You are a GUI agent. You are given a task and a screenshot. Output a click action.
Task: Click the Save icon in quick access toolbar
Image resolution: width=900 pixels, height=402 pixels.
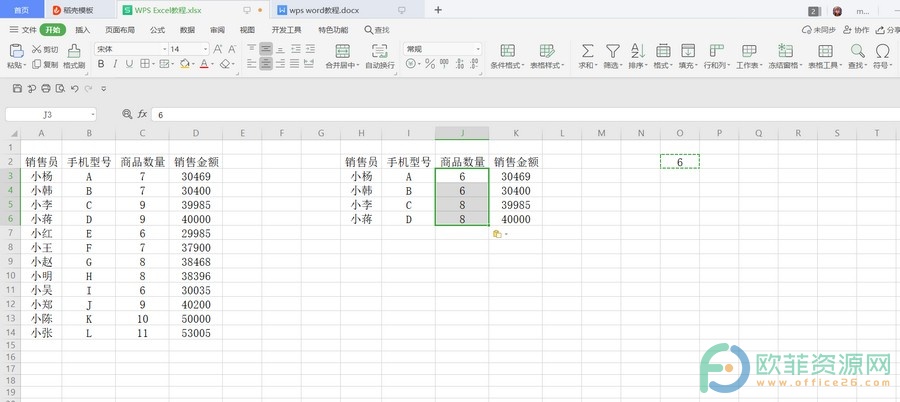click(x=17, y=88)
